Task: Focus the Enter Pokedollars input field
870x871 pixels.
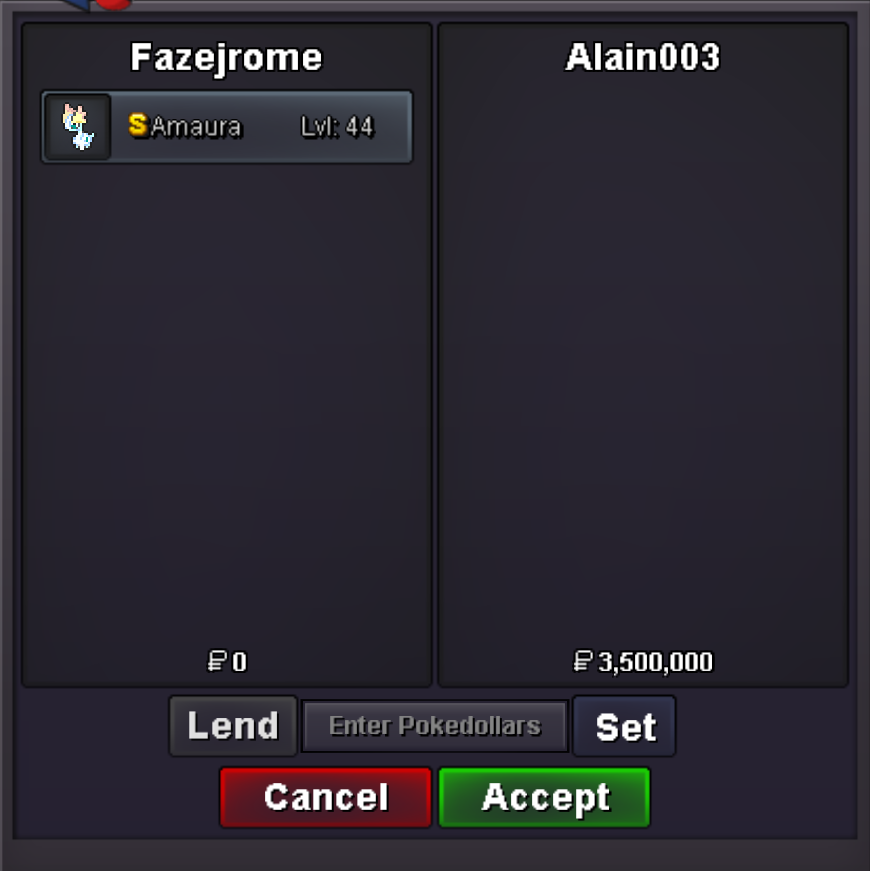Action: click(434, 726)
